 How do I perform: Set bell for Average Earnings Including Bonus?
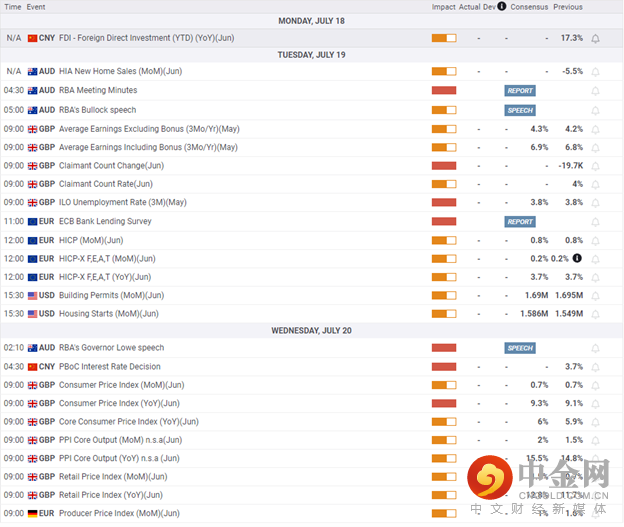(595, 148)
